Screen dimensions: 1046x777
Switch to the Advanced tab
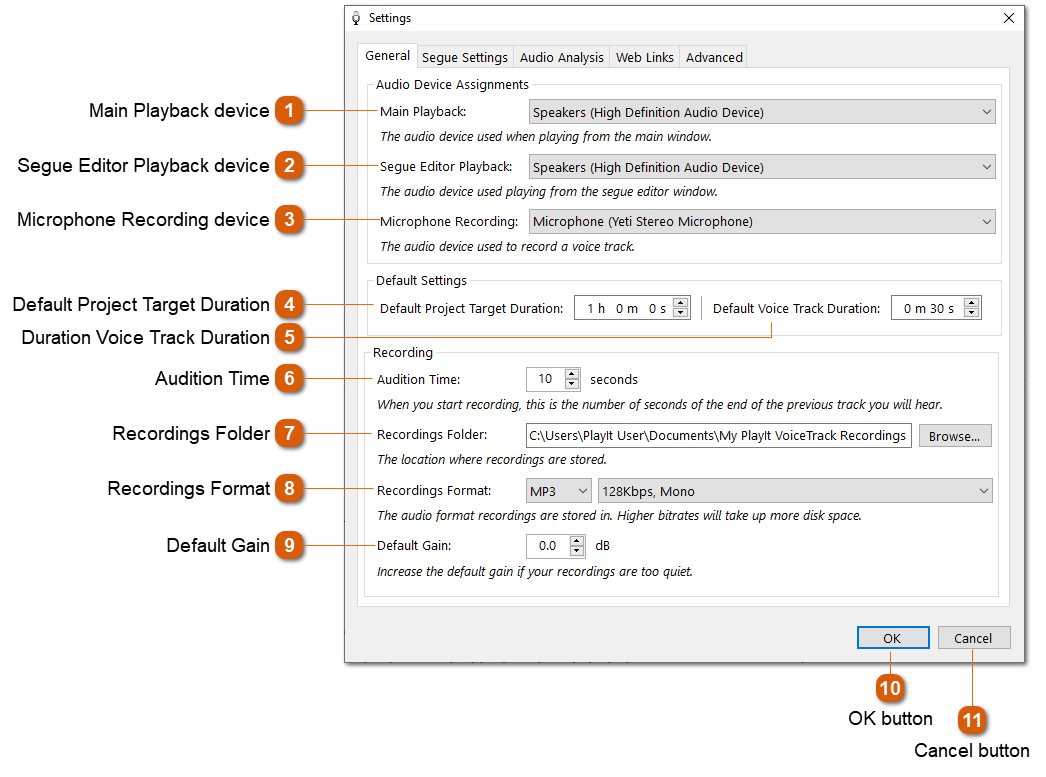click(713, 57)
